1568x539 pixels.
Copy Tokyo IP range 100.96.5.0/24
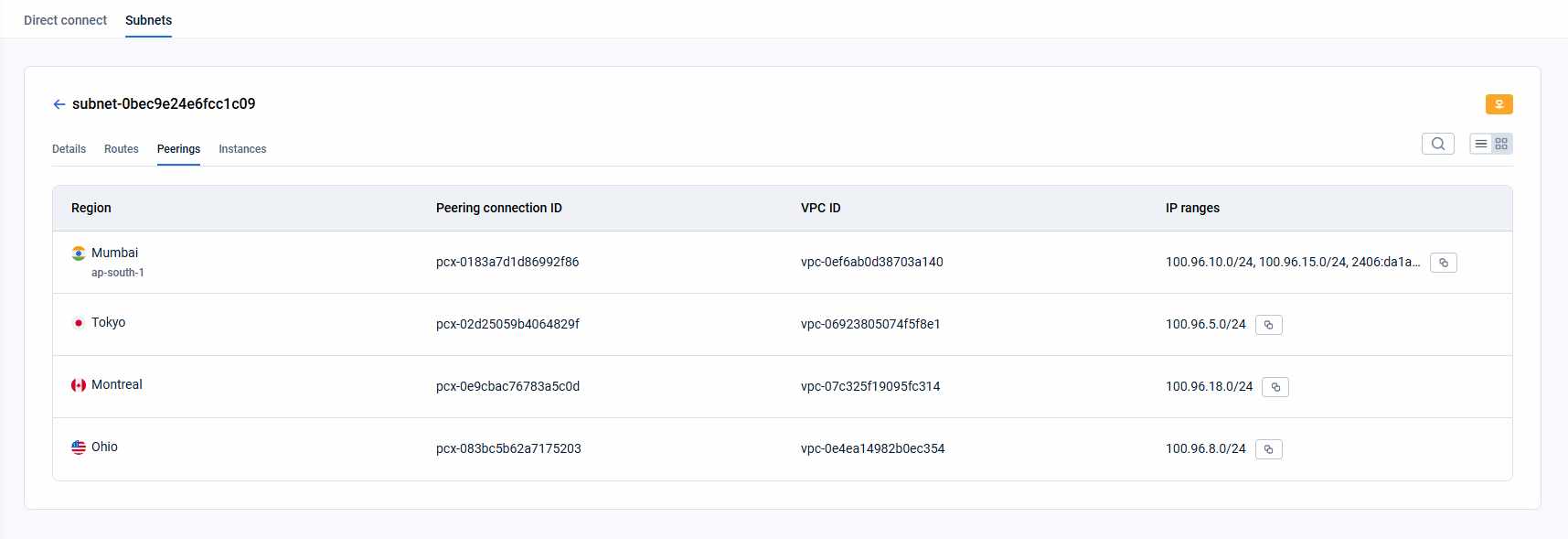coord(1269,325)
